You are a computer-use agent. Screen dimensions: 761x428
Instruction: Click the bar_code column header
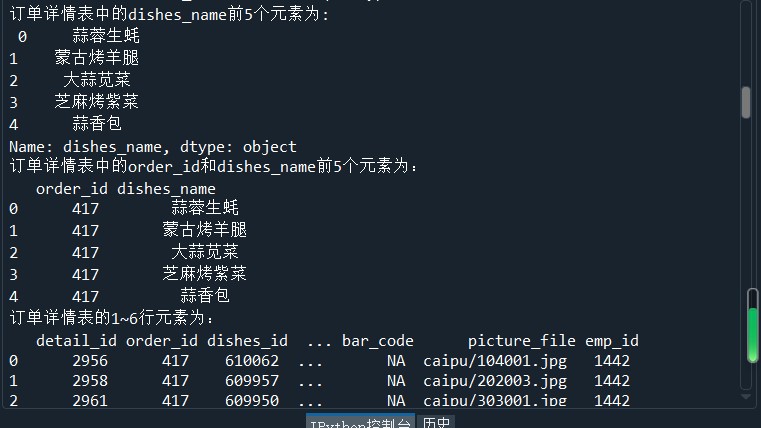click(x=378, y=340)
